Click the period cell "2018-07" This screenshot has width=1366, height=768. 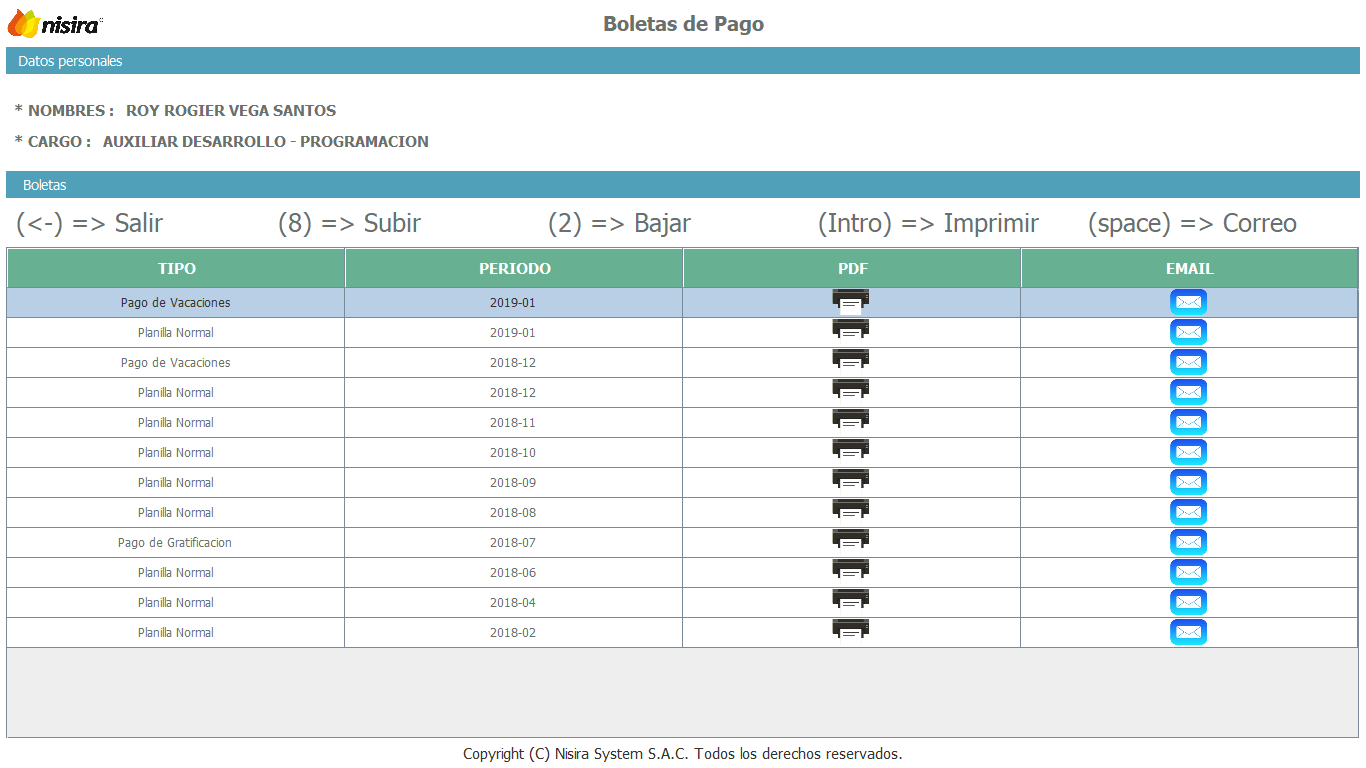click(x=513, y=542)
